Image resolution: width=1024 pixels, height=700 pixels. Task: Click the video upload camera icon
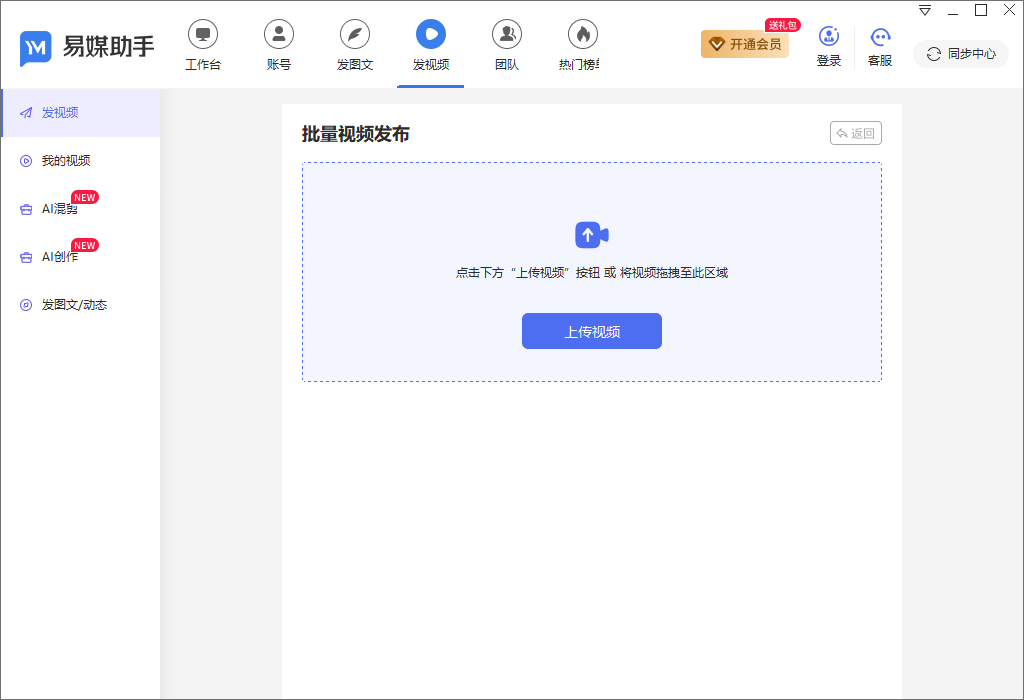[x=592, y=235]
